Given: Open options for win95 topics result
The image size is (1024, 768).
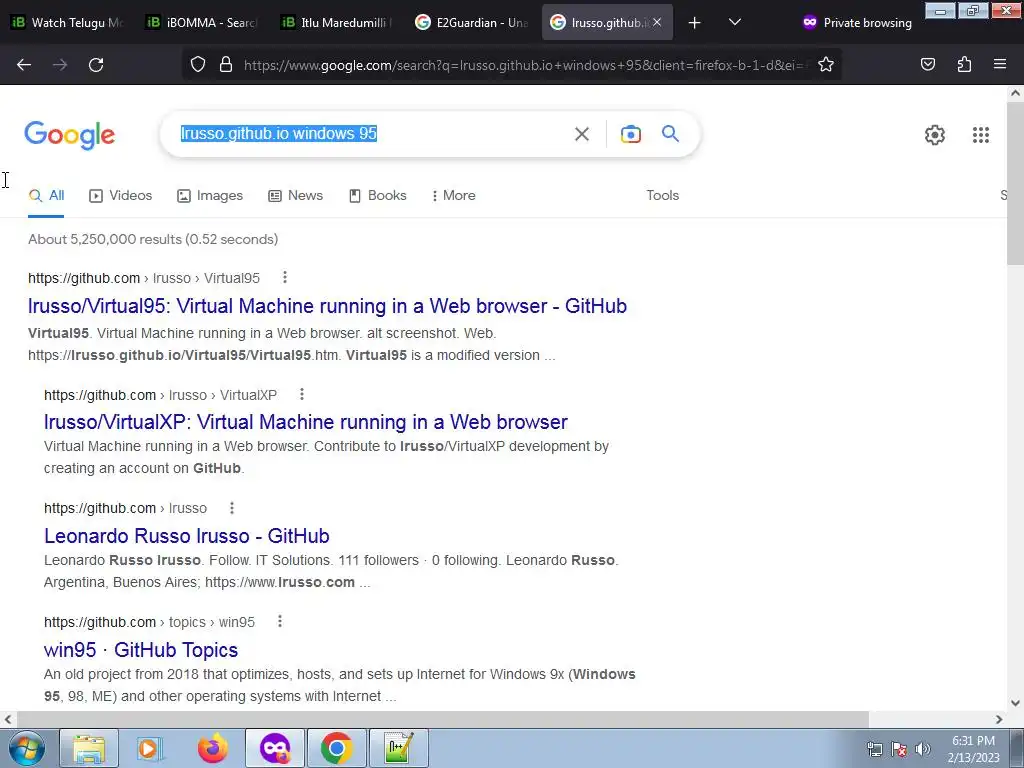Looking at the screenshot, I should 280,621.
